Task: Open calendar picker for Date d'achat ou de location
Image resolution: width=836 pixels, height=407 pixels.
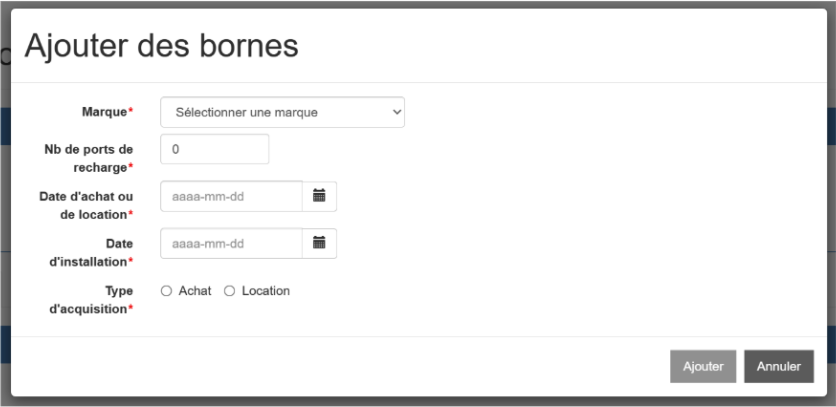Action: 319,196
